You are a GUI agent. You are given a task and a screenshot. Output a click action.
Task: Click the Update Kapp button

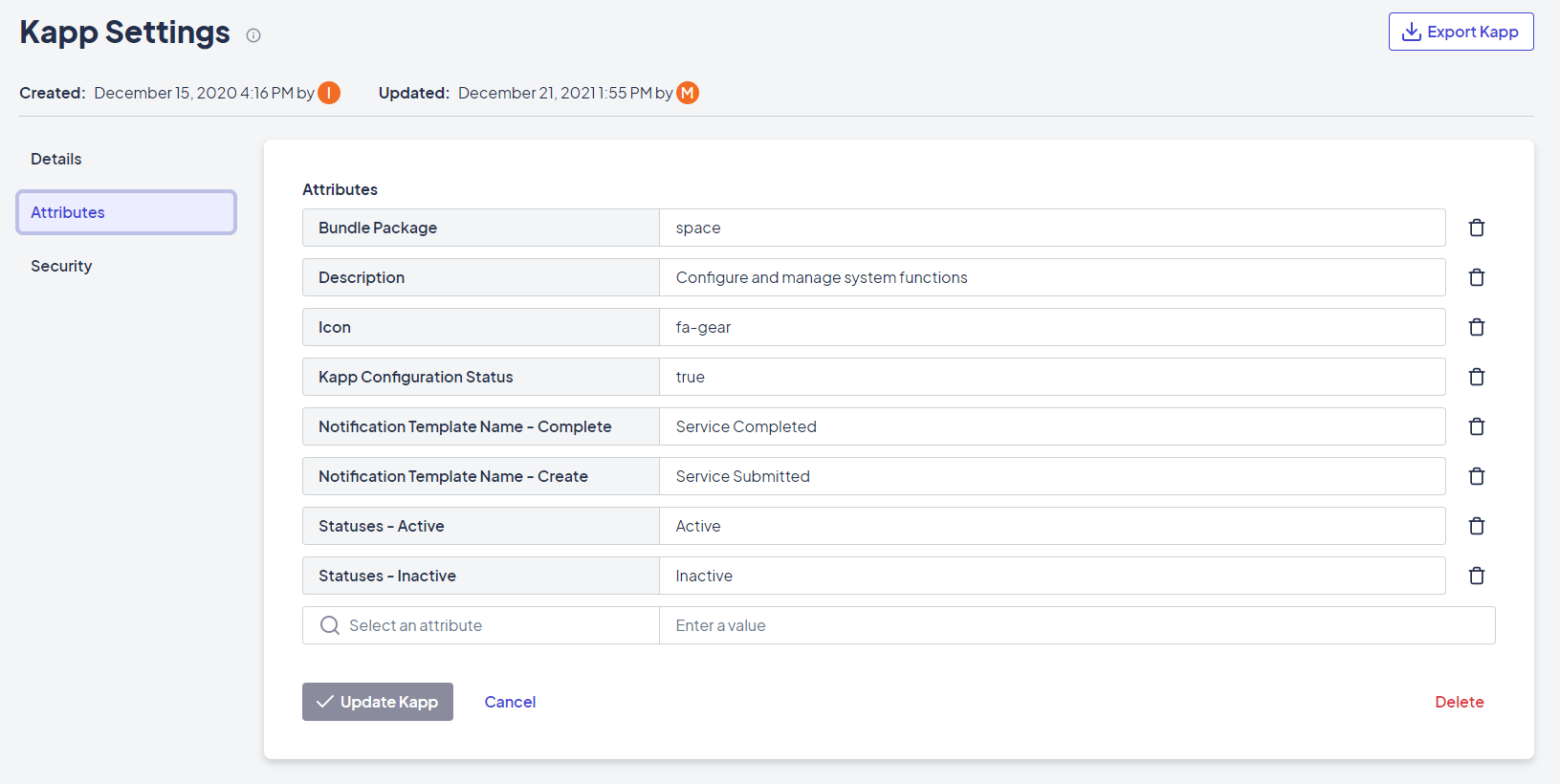(378, 702)
